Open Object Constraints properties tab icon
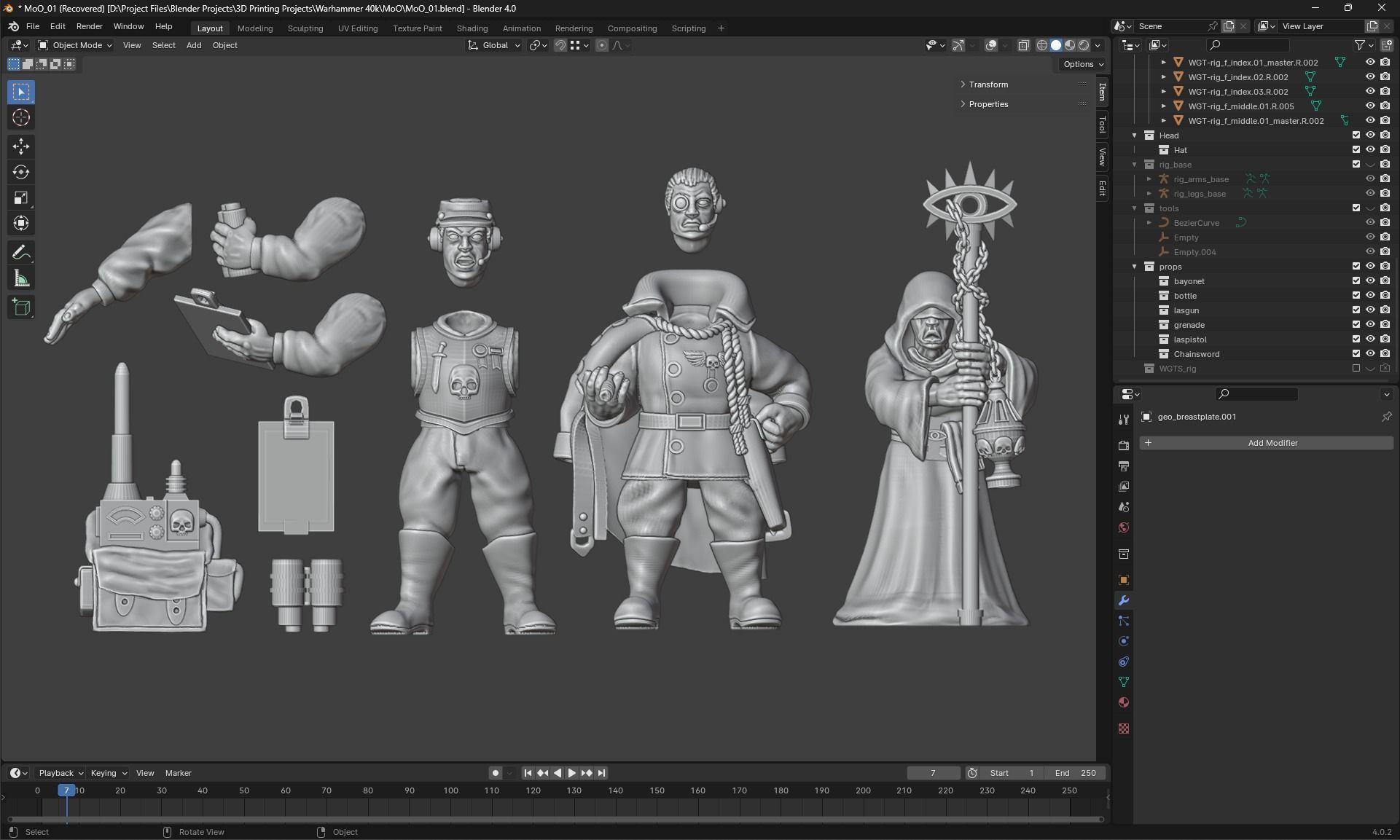Image resolution: width=1400 pixels, height=840 pixels. tap(1123, 662)
